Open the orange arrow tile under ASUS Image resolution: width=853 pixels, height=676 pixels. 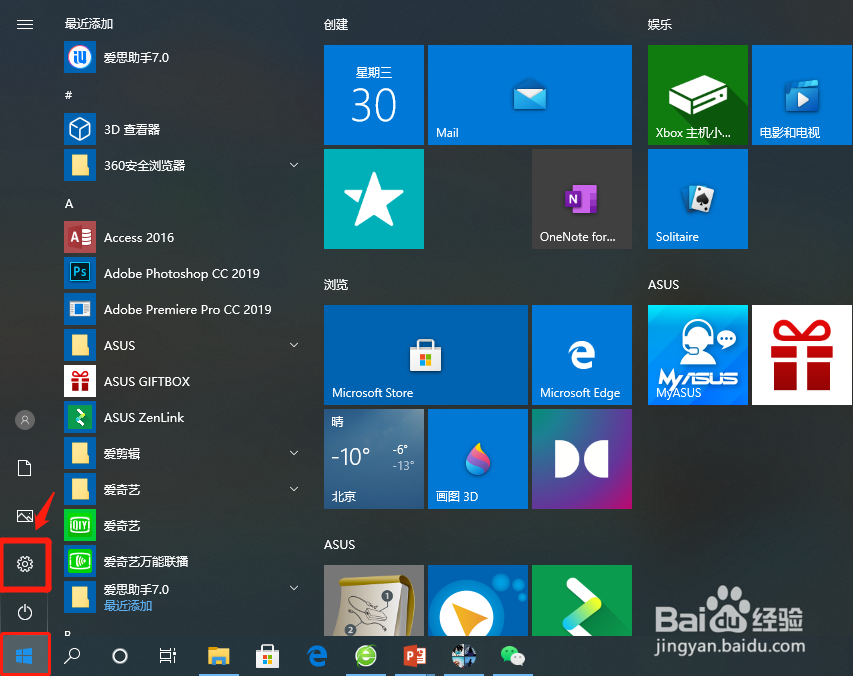(x=478, y=600)
